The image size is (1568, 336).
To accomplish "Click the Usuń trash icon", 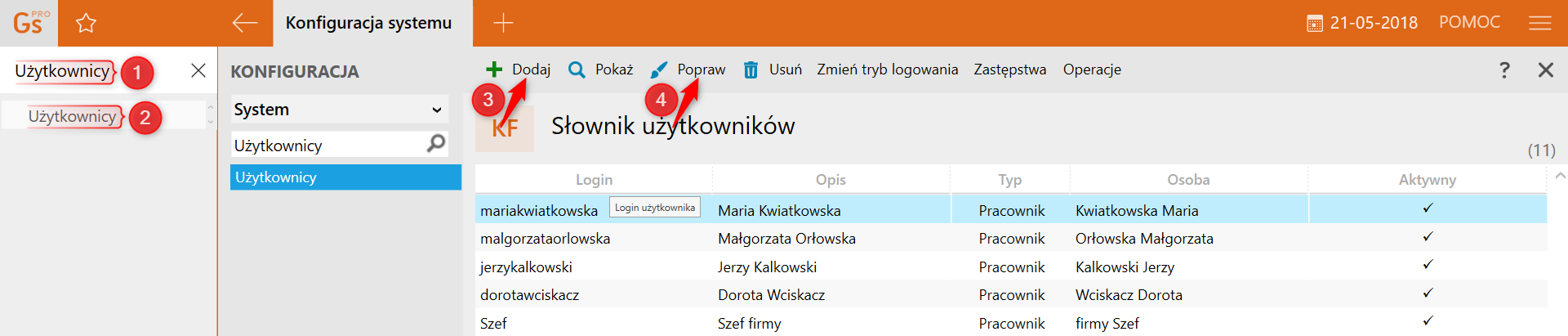I will 751,69.
